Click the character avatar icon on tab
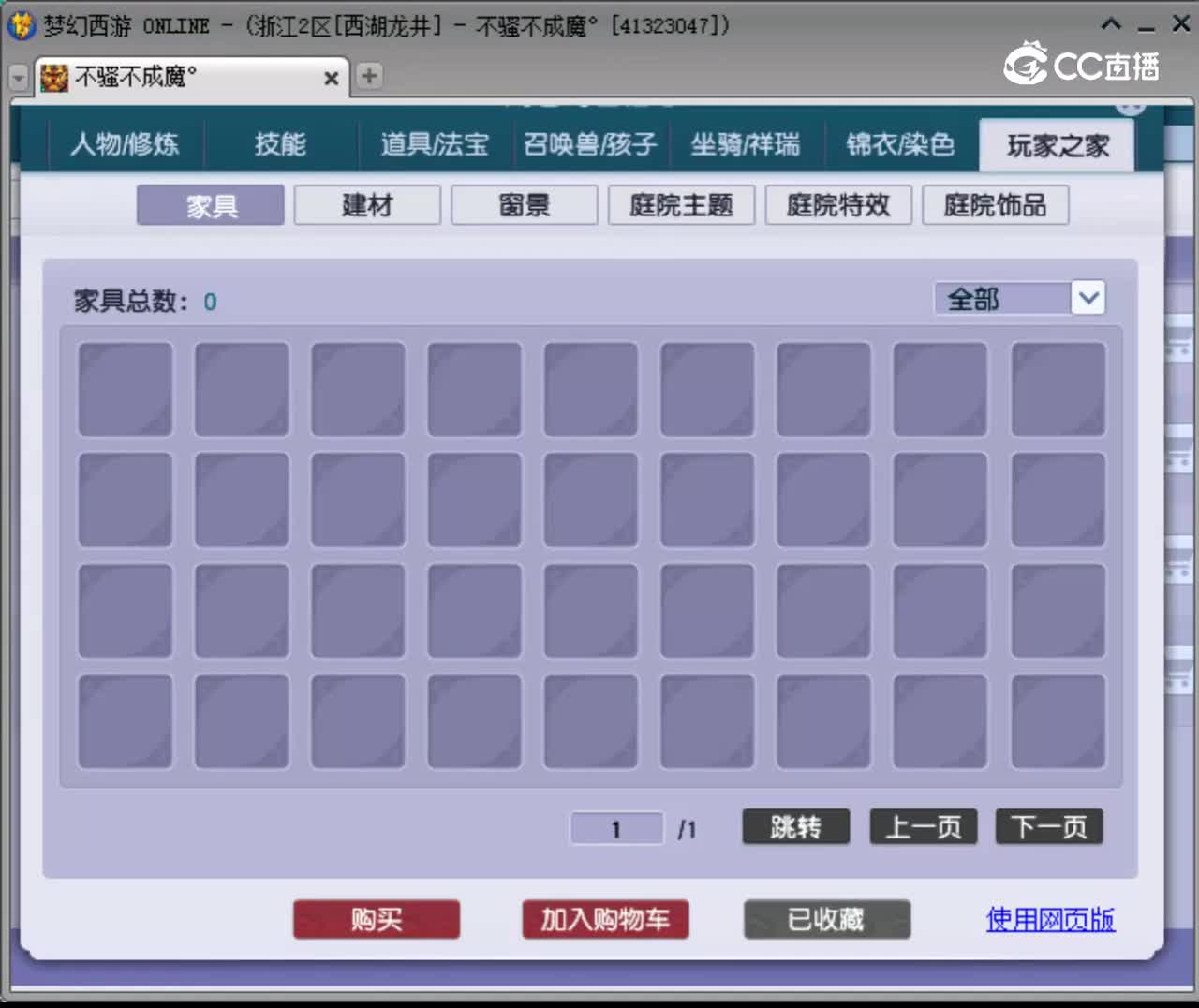 tap(54, 78)
